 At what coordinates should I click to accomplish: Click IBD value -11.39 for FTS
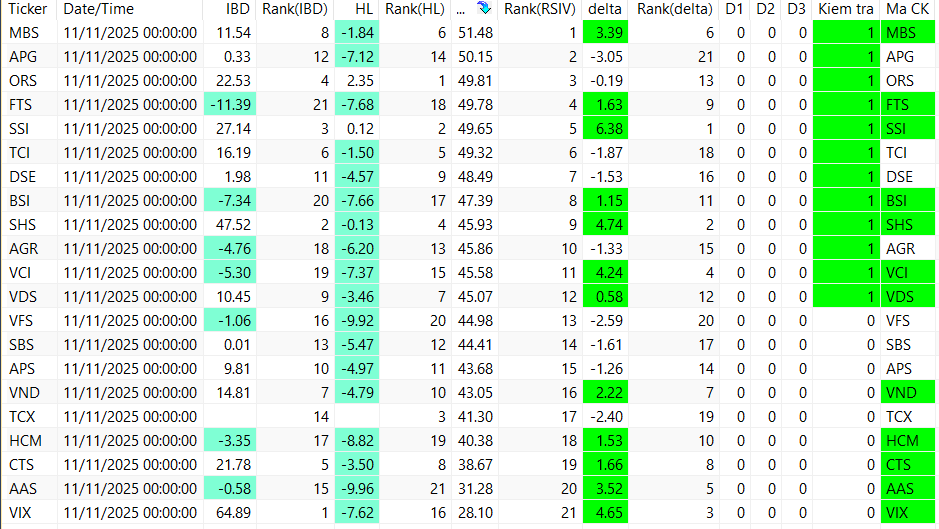(230, 105)
